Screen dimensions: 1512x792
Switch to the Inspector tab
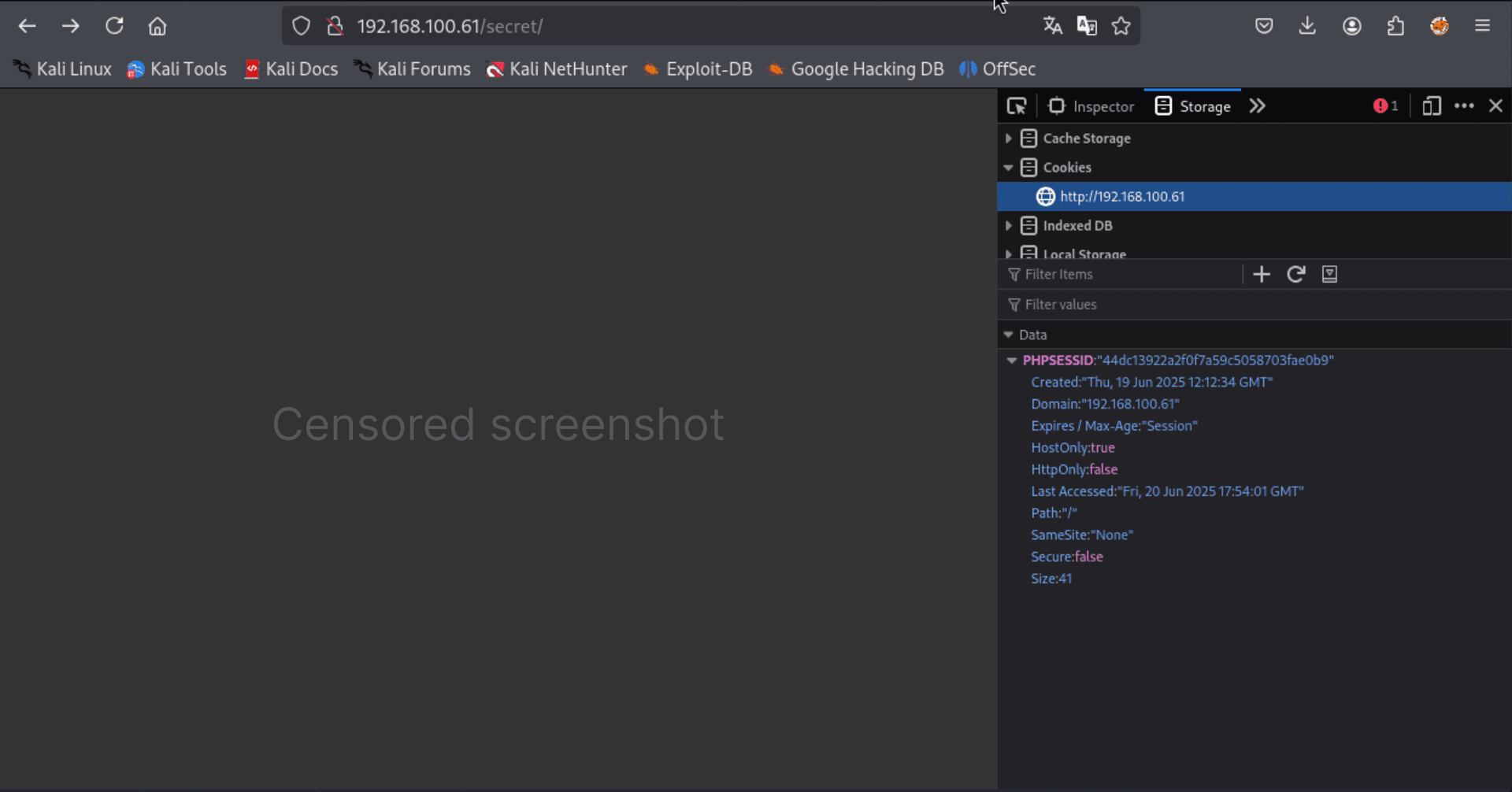point(1091,106)
